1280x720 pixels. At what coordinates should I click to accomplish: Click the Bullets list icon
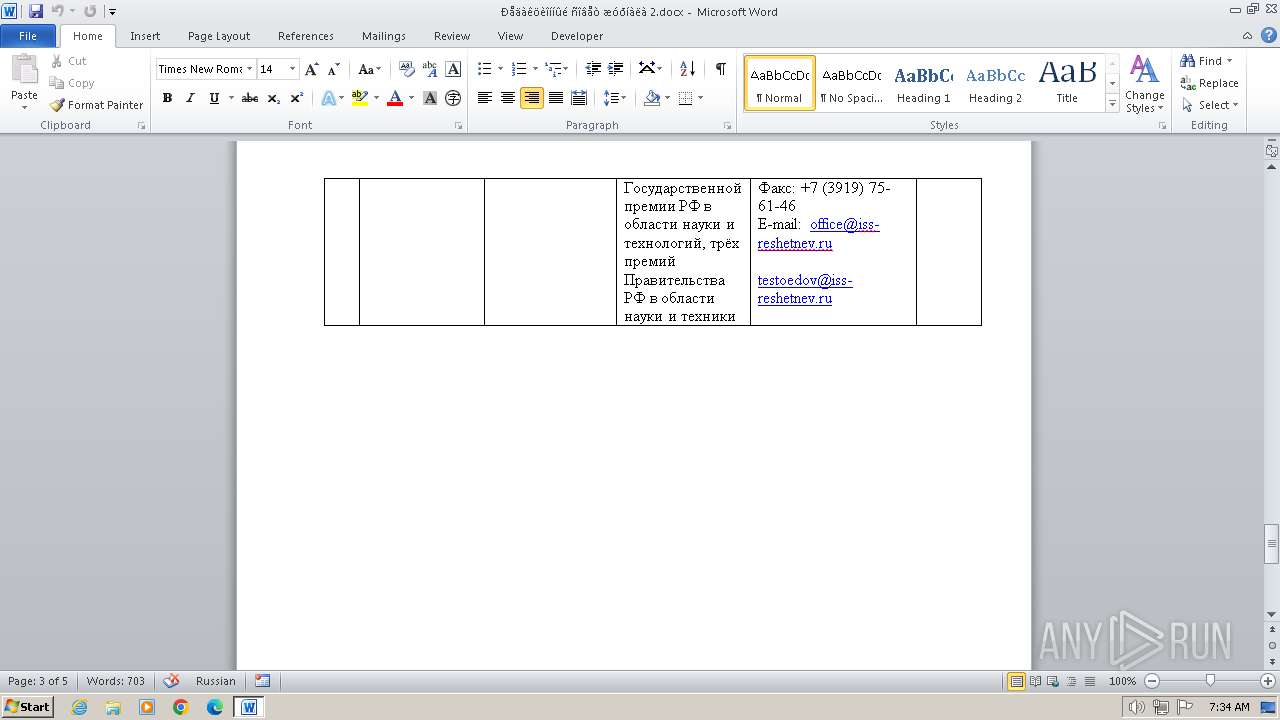coord(485,69)
